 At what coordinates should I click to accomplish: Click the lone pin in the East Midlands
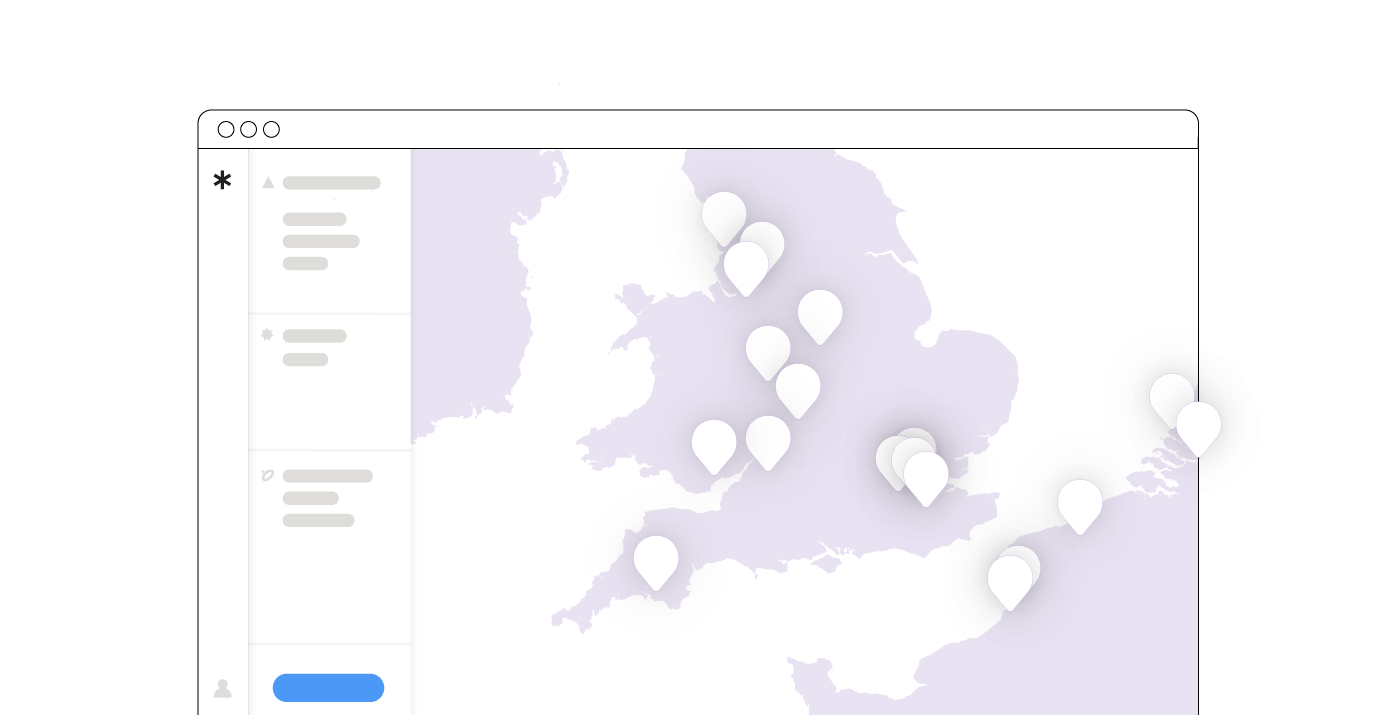820,317
